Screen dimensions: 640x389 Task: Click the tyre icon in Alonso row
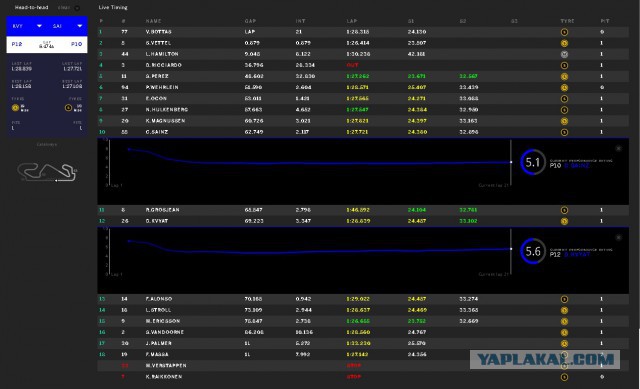[x=564, y=299]
